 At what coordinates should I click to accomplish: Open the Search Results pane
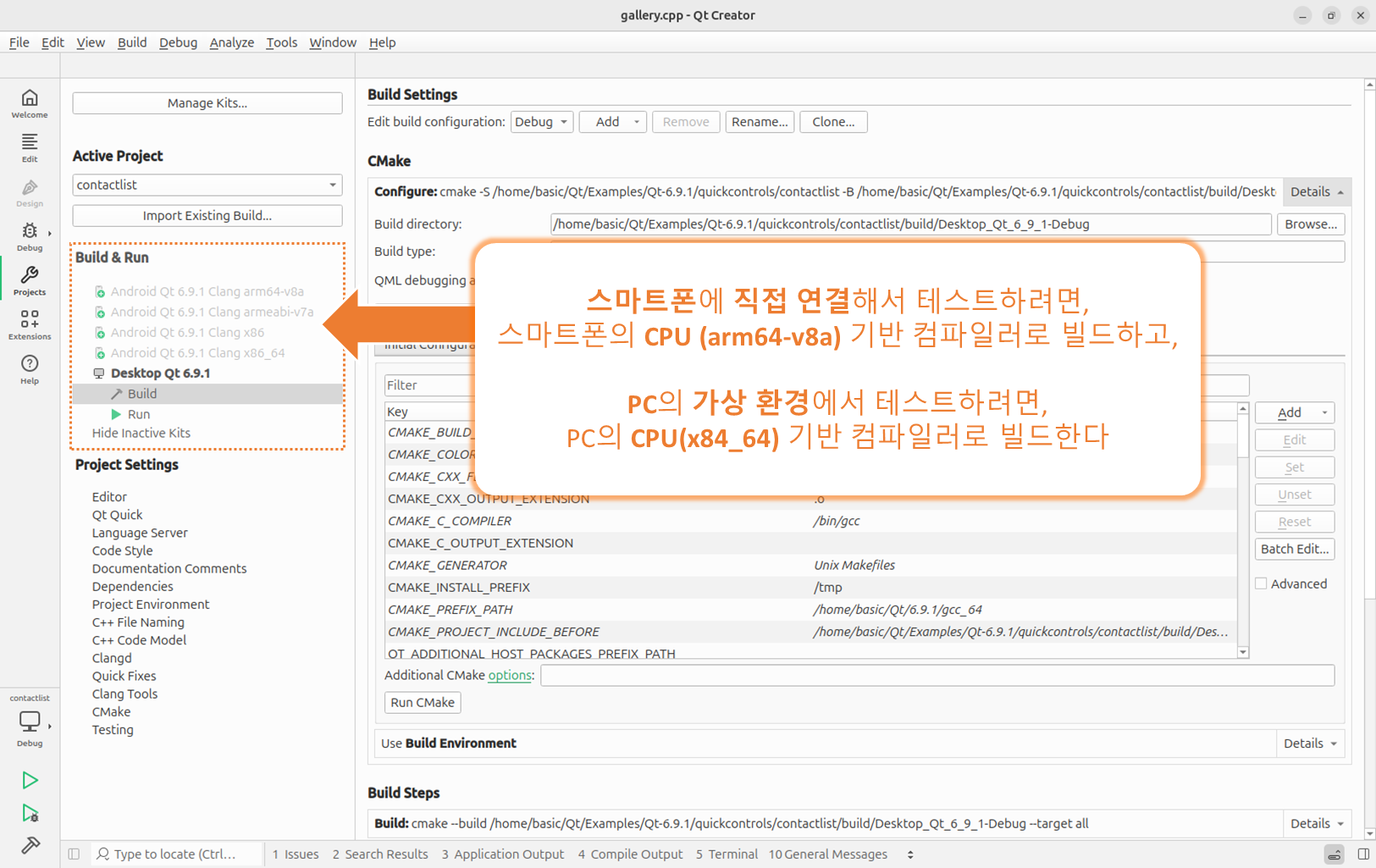pos(380,854)
